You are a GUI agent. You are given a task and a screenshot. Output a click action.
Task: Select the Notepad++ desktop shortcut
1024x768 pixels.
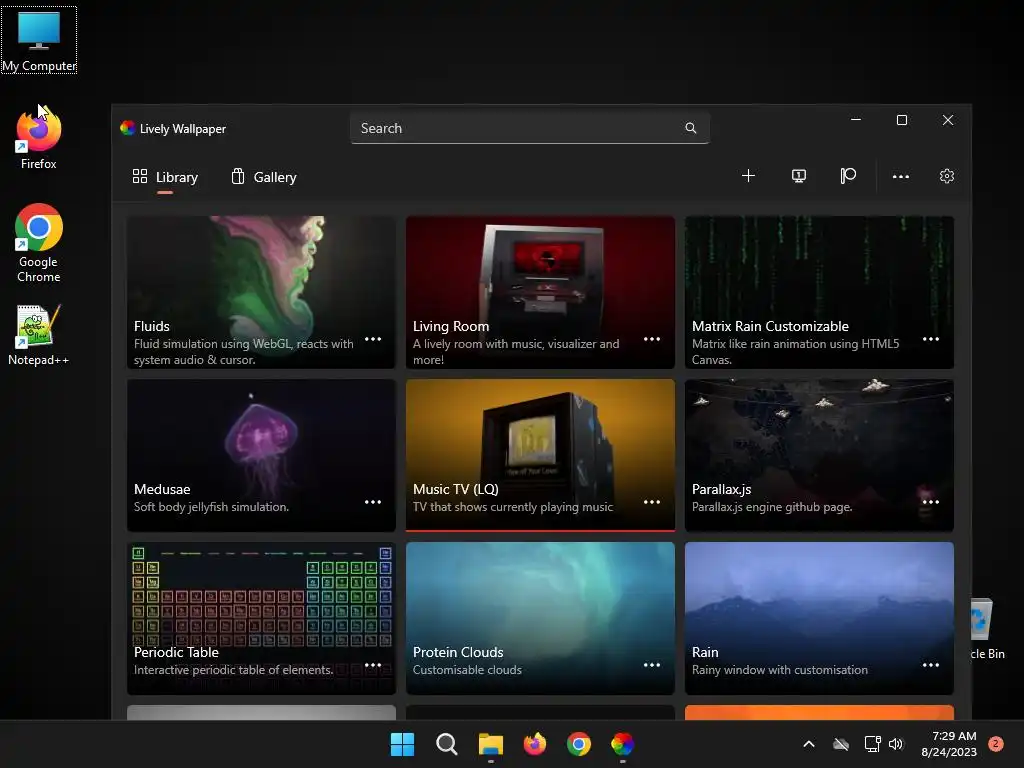tap(39, 334)
